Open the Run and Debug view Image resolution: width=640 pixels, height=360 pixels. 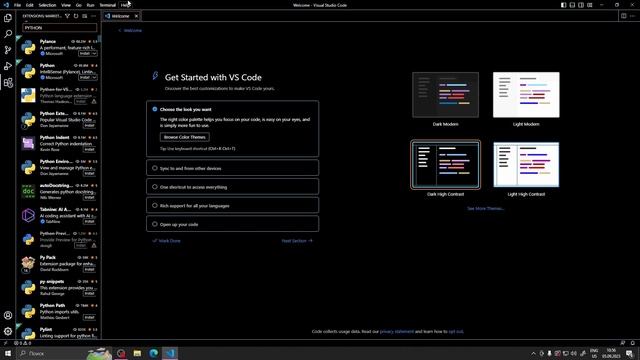(x=8, y=66)
